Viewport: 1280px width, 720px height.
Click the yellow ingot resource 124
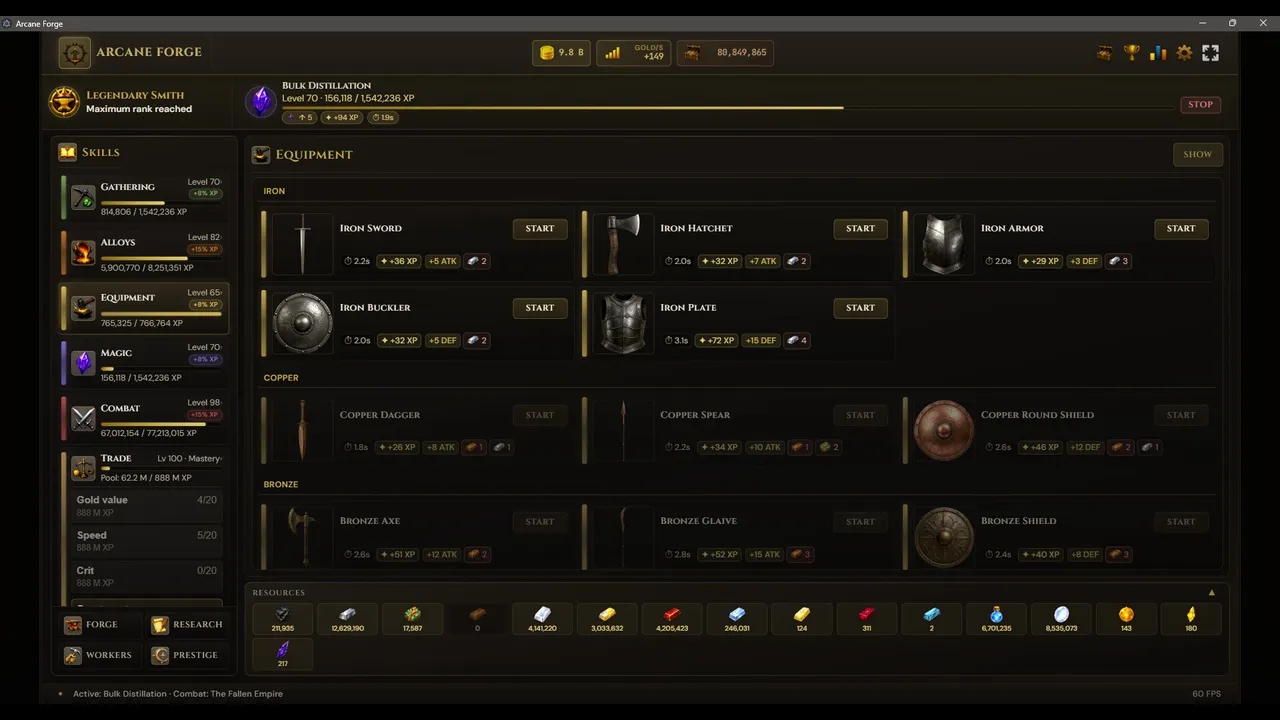click(x=802, y=619)
